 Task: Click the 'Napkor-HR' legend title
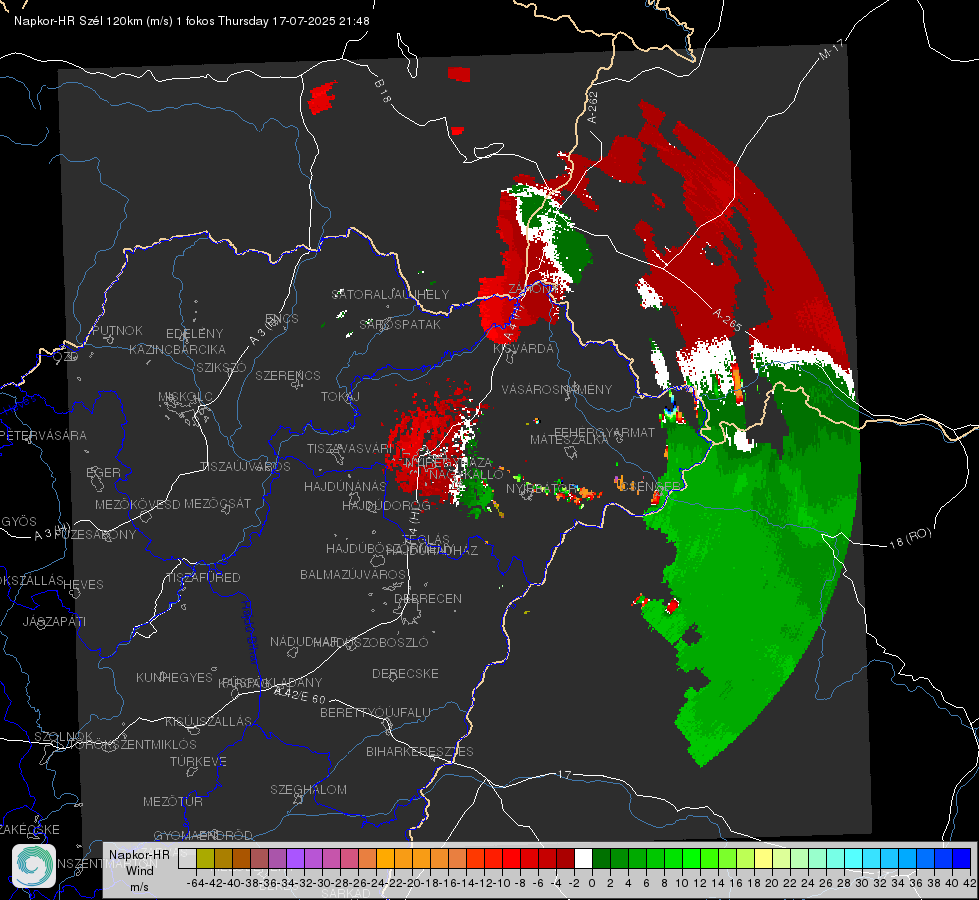tap(139, 854)
